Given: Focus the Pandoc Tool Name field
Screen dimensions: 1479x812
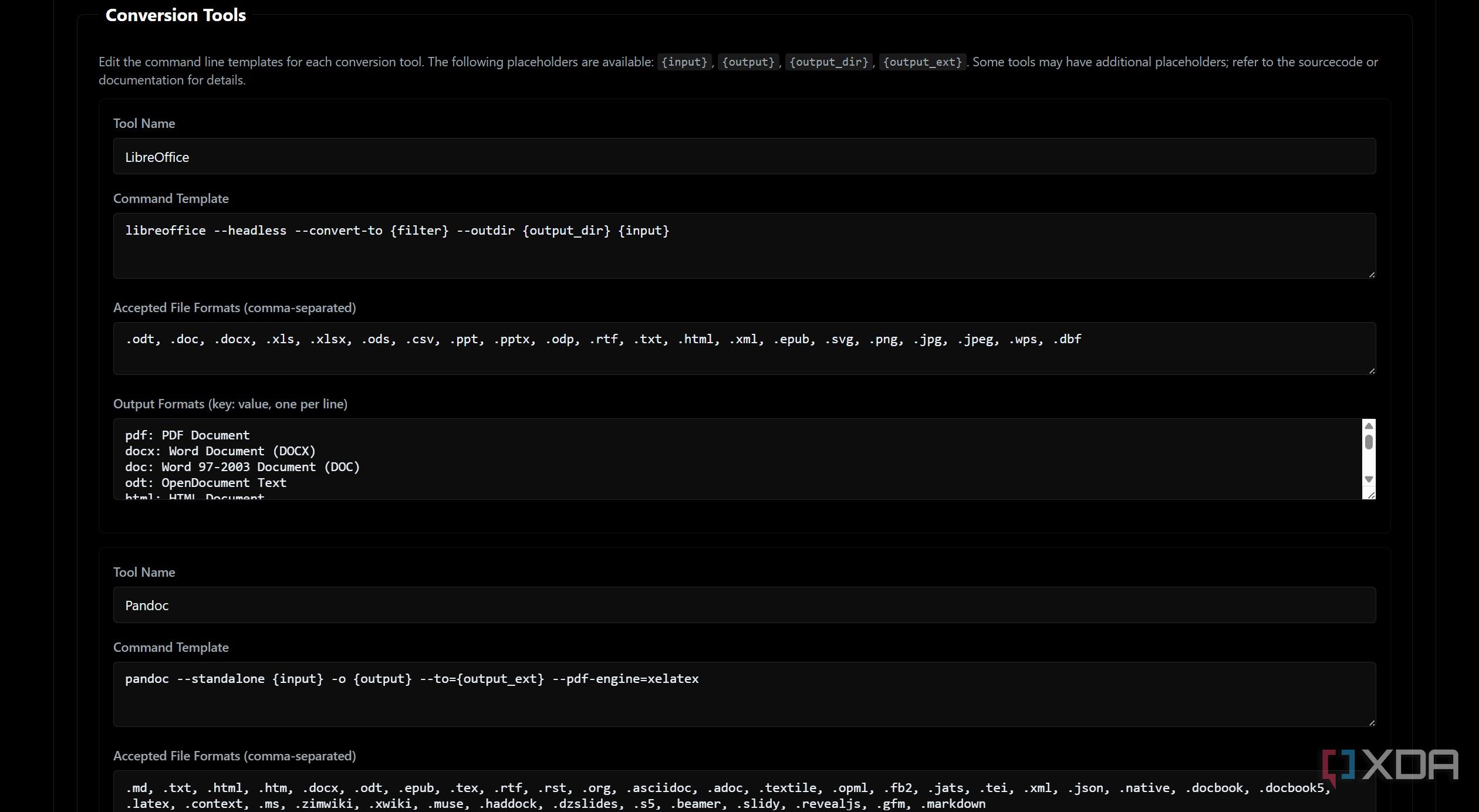Looking at the screenshot, I should coord(744,605).
